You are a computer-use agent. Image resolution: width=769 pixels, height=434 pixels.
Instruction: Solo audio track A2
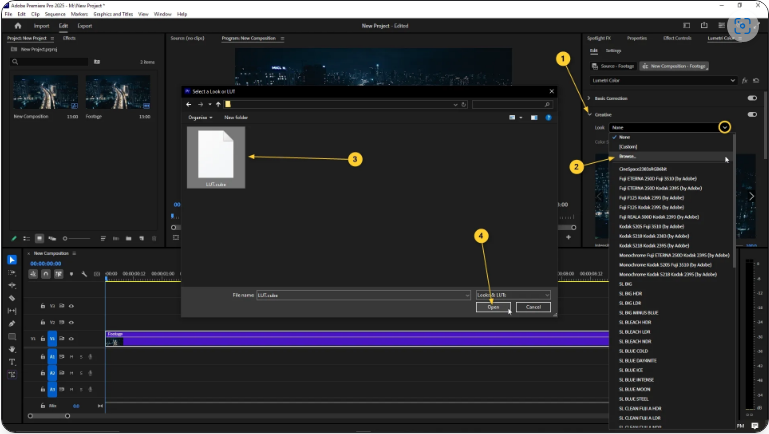(81, 373)
